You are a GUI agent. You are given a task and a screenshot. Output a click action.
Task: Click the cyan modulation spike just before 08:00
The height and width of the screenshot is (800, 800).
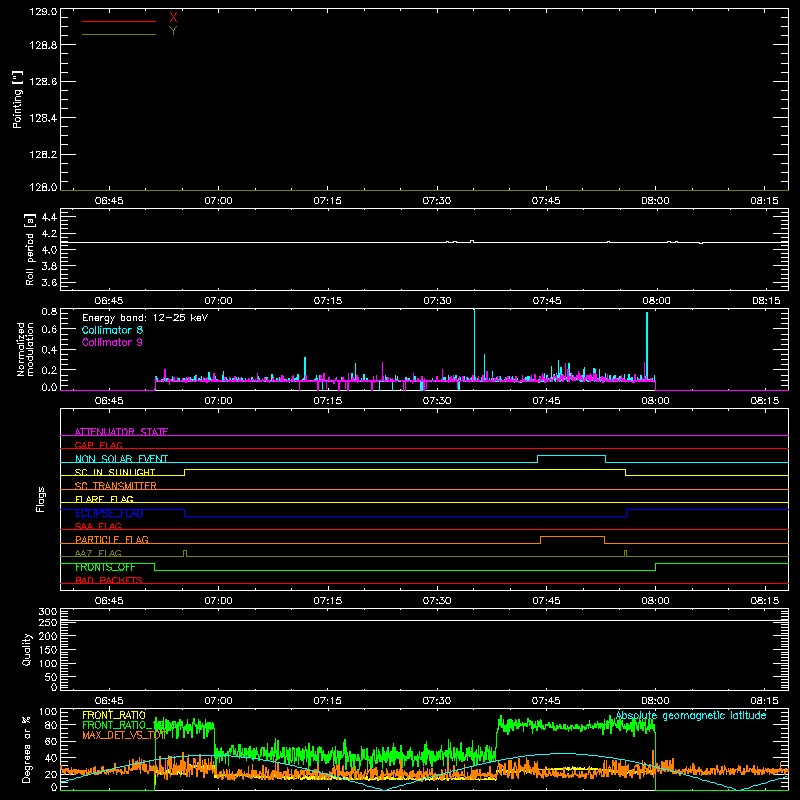click(647, 346)
